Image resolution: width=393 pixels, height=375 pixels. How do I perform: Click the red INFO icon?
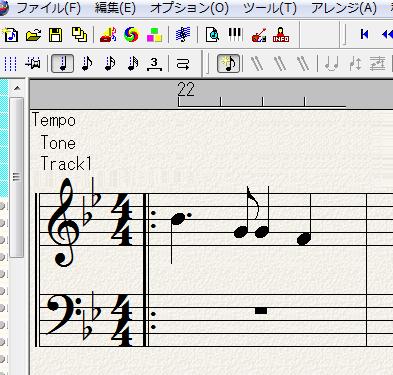(x=281, y=35)
